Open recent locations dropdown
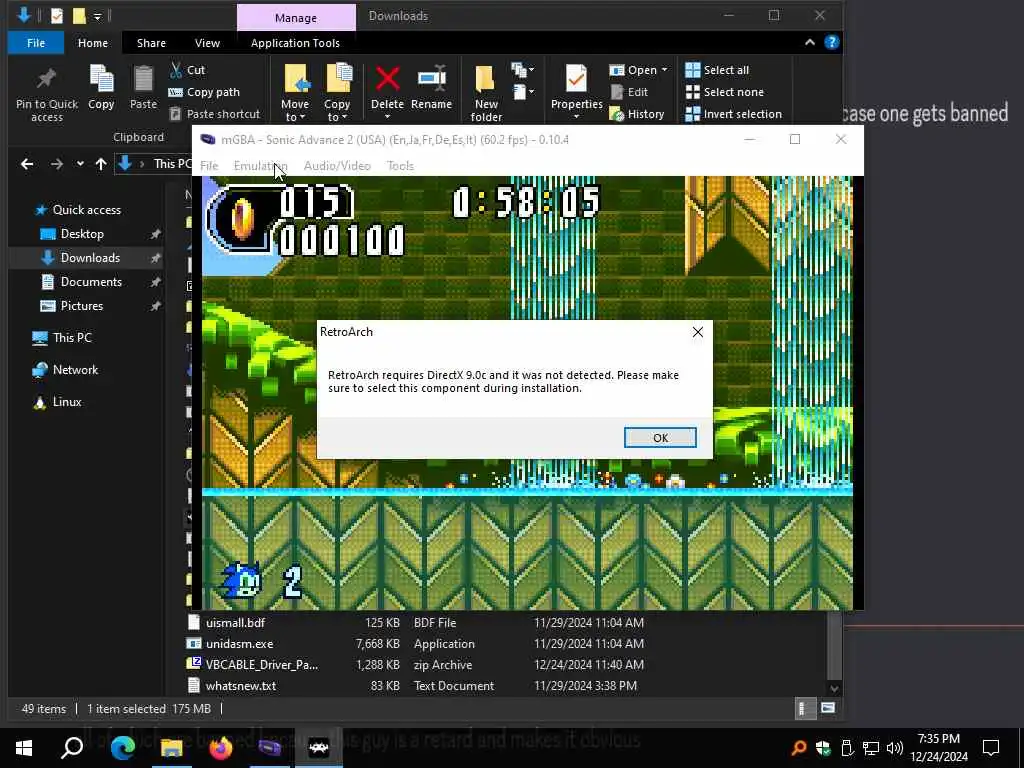The width and height of the screenshot is (1024, 768). [80, 164]
